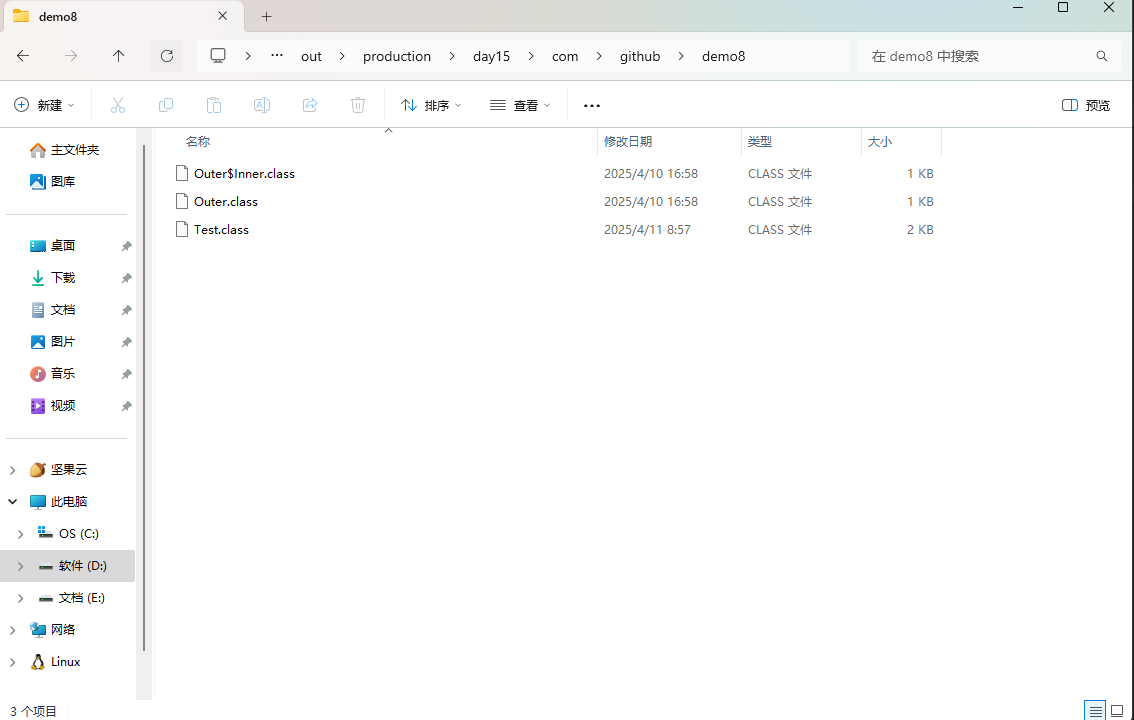Toggle the 预览 preview pane
This screenshot has height=720, width=1134.
[x=1086, y=105]
